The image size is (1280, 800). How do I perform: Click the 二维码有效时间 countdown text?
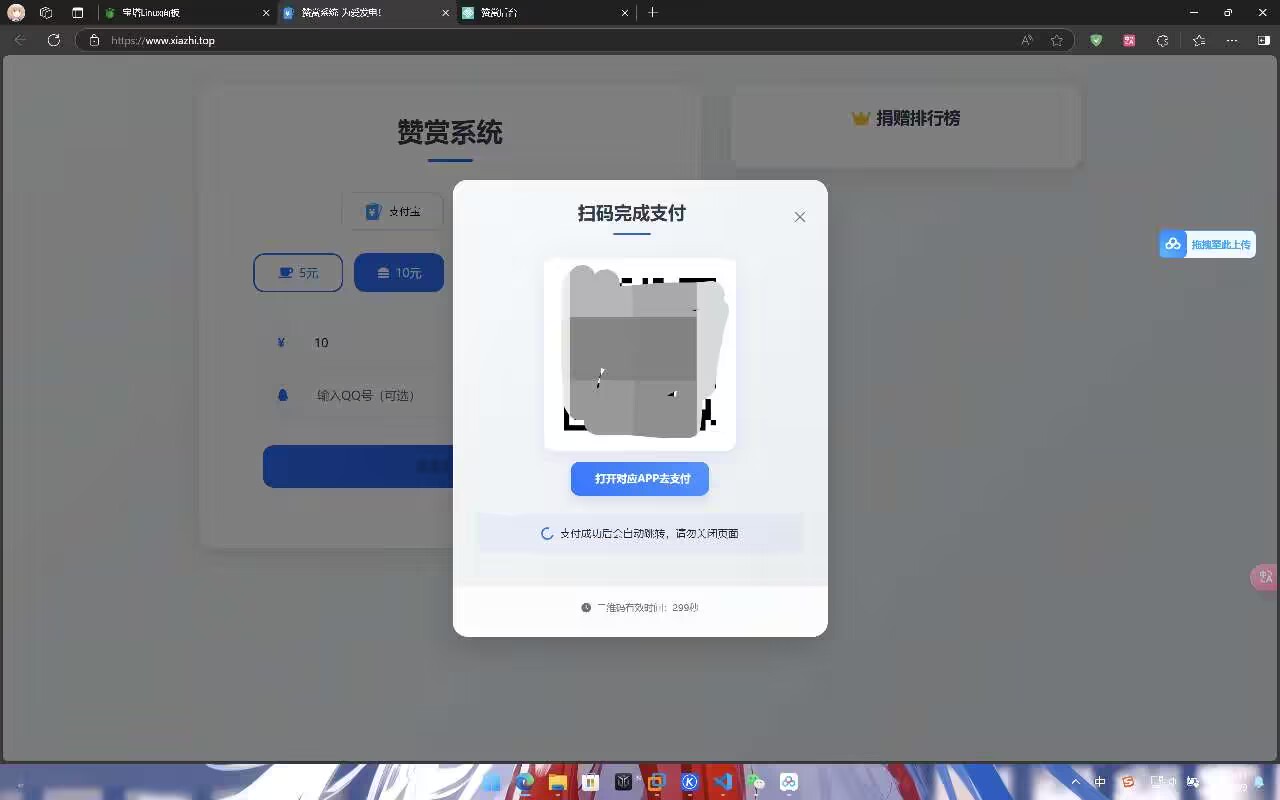[647, 608]
